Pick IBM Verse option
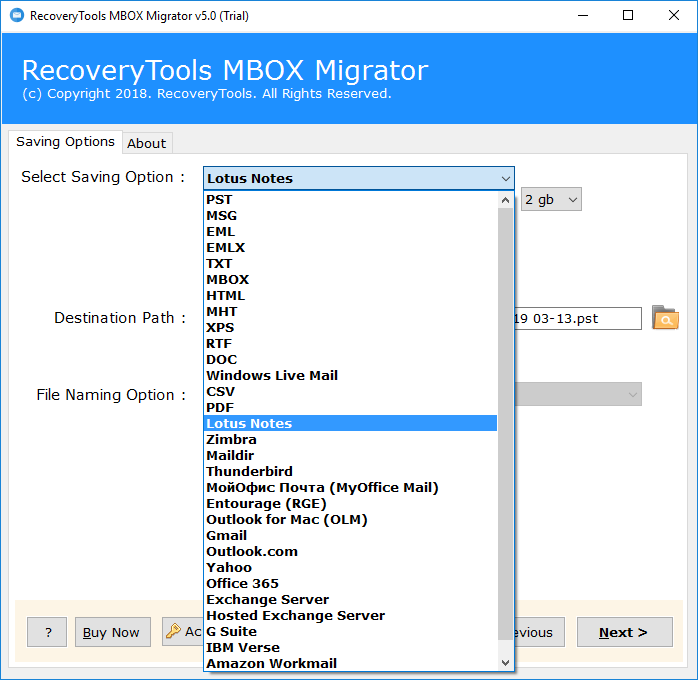The image size is (698, 680). 351,648
